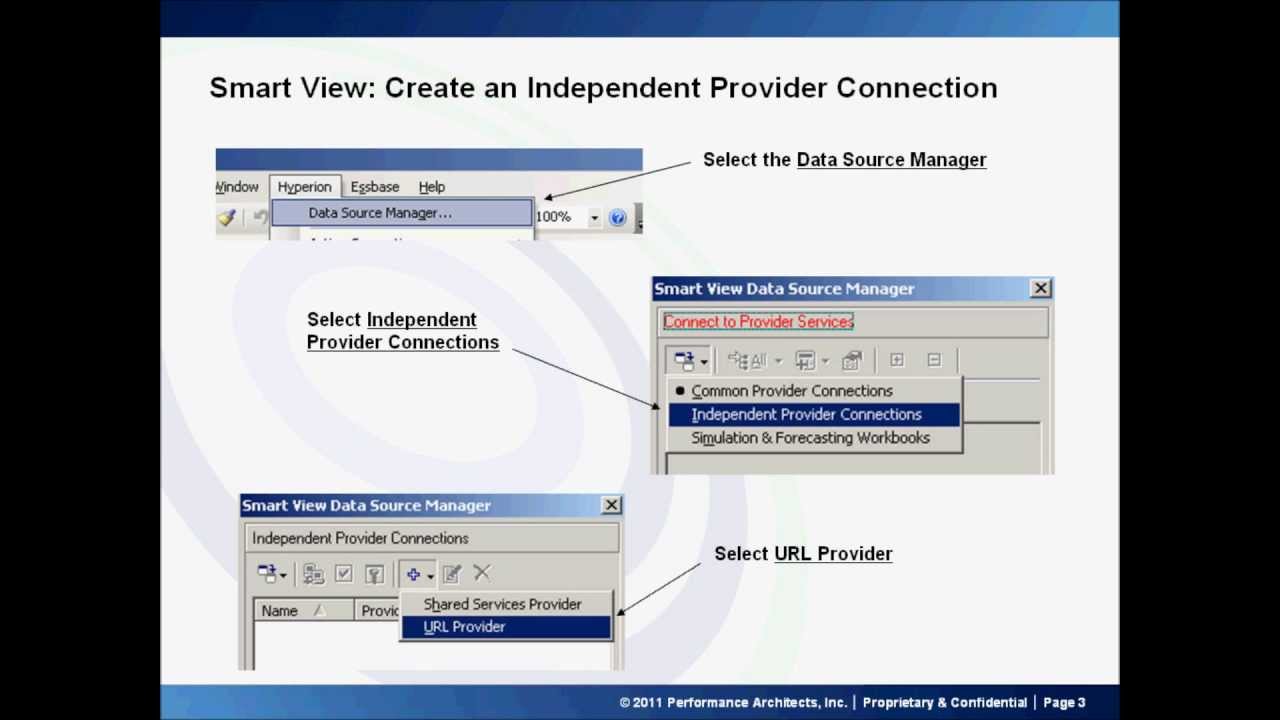The height and width of the screenshot is (720, 1280).
Task: Open the Window menu
Action: tap(238, 187)
